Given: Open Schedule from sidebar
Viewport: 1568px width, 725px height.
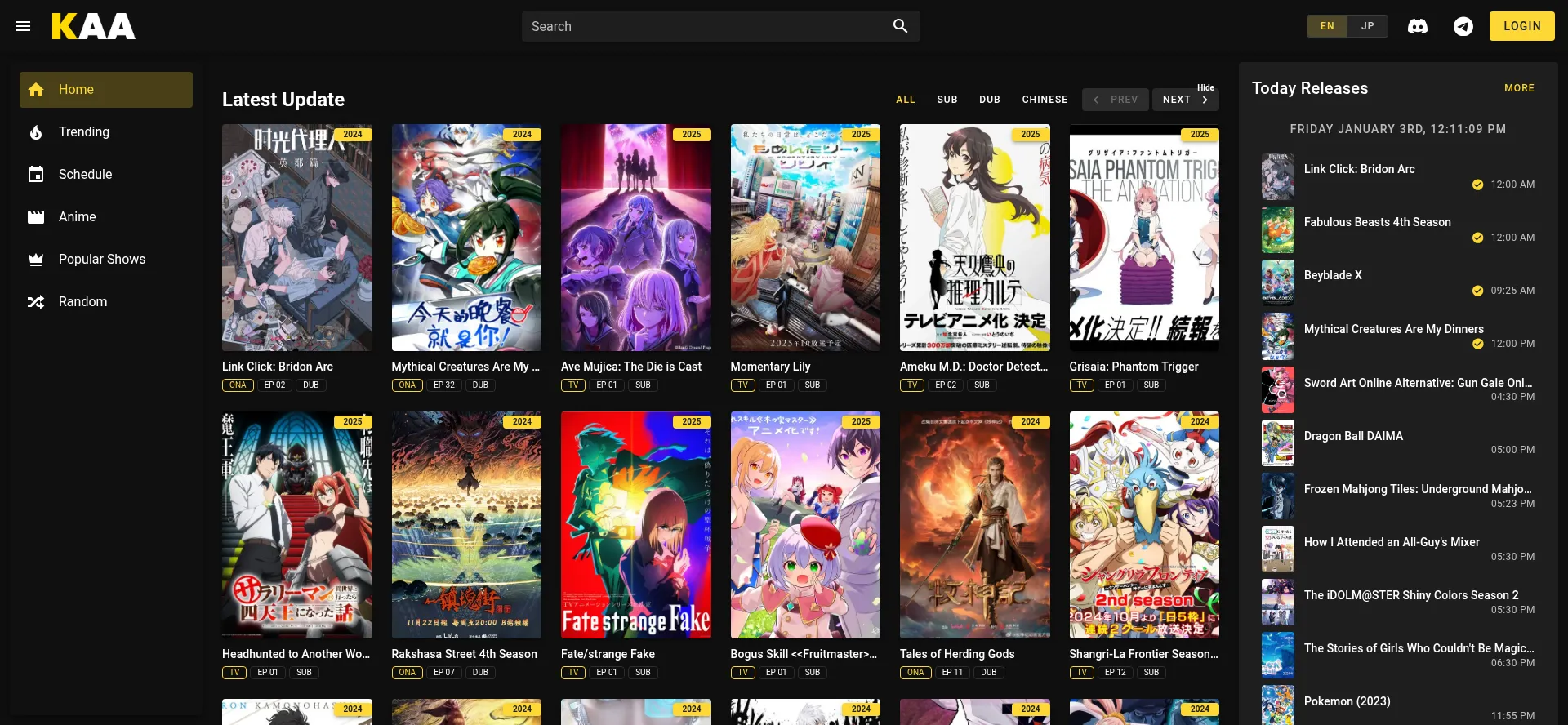Looking at the screenshot, I should pos(106,175).
